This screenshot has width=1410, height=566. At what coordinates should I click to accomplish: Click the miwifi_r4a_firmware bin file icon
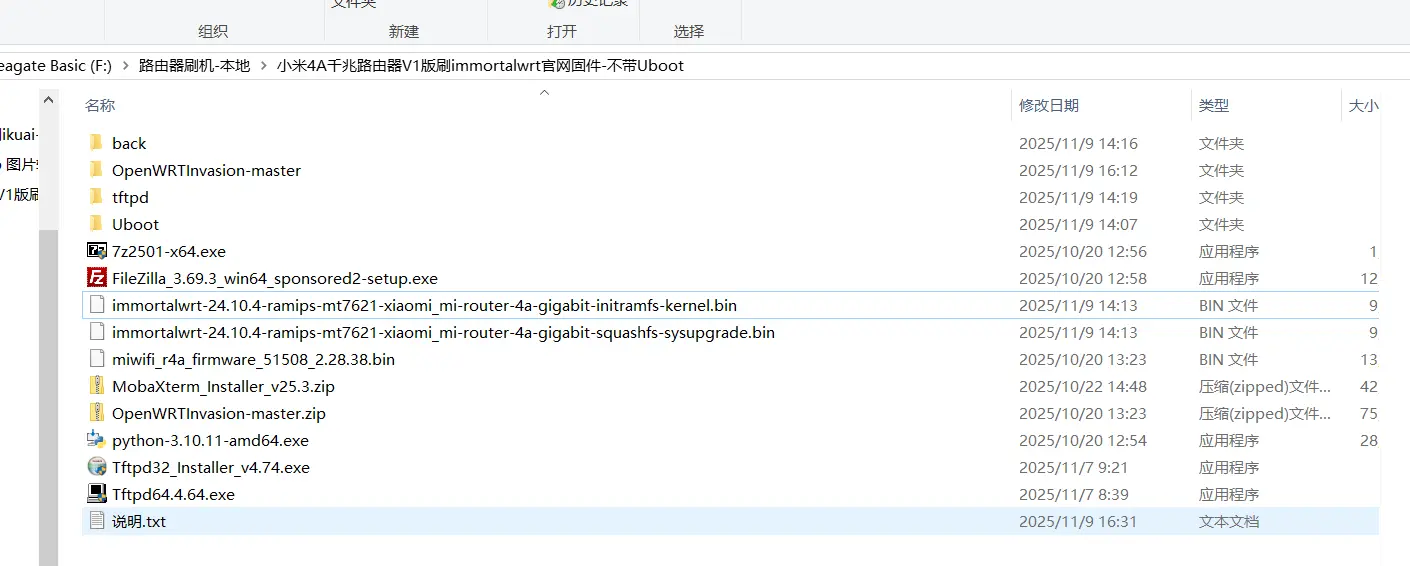tap(96, 359)
